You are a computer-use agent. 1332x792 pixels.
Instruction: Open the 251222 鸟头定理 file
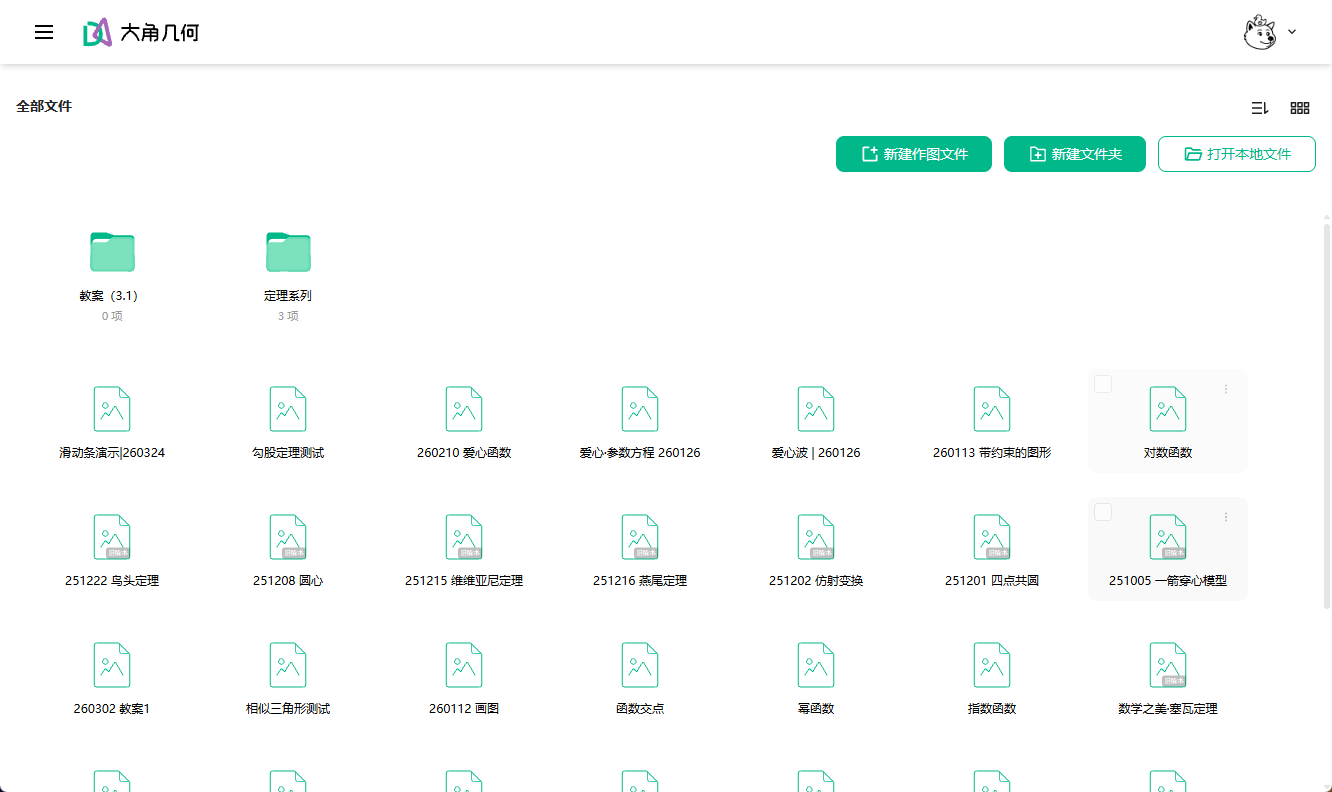click(x=112, y=537)
